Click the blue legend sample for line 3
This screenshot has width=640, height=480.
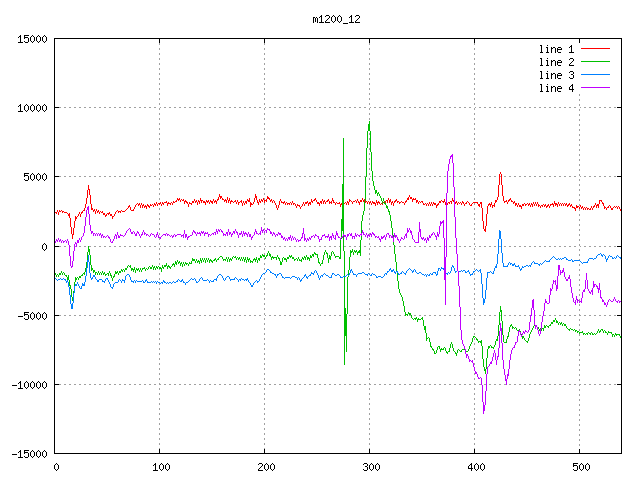coord(596,75)
